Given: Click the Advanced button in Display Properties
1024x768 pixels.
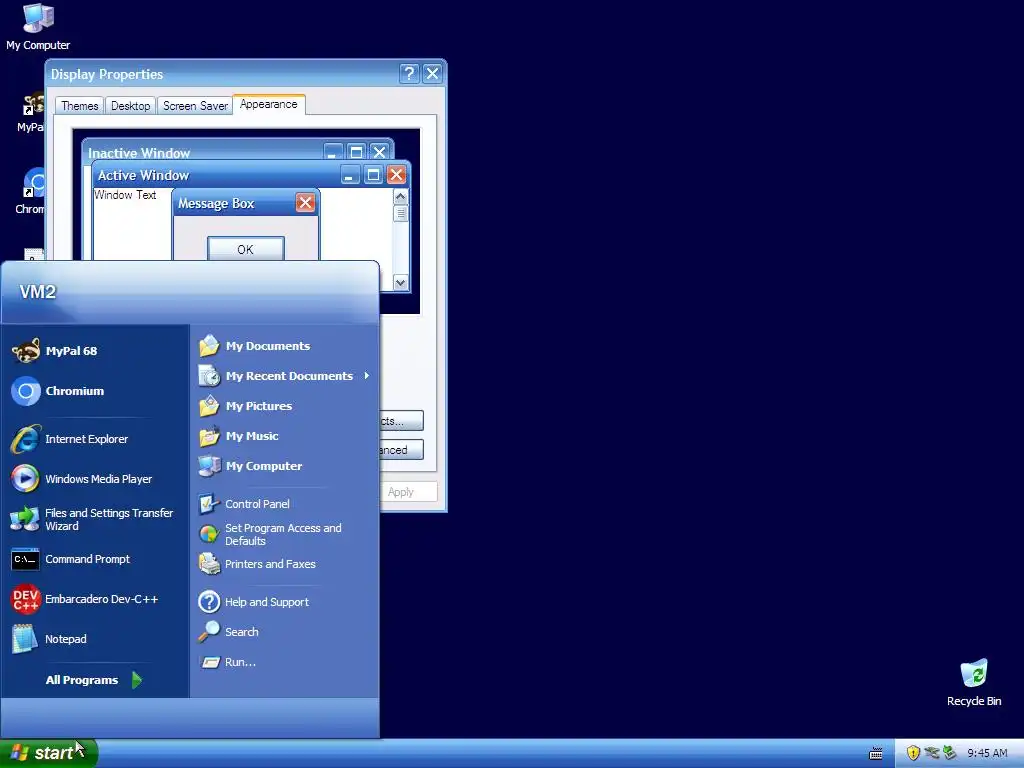Looking at the screenshot, I should pos(401,449).
